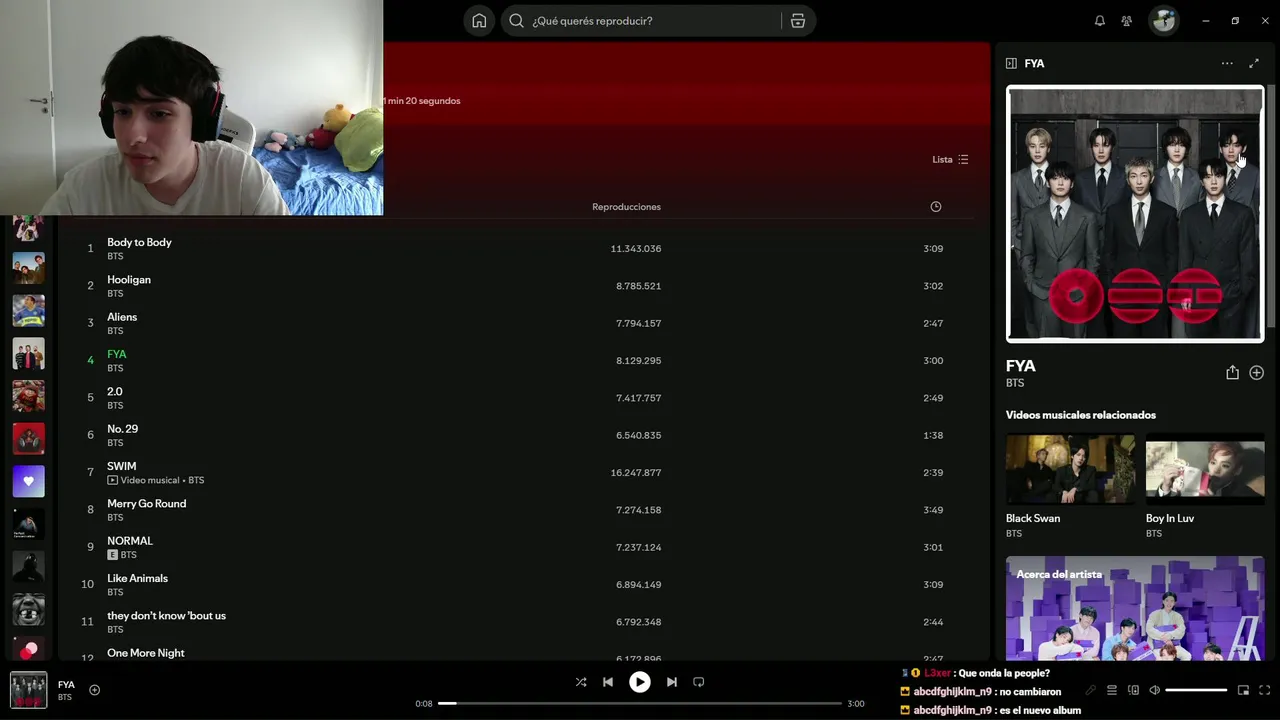Open connect to a device
1280x720 pixels.
click(x=1133, y=690)
